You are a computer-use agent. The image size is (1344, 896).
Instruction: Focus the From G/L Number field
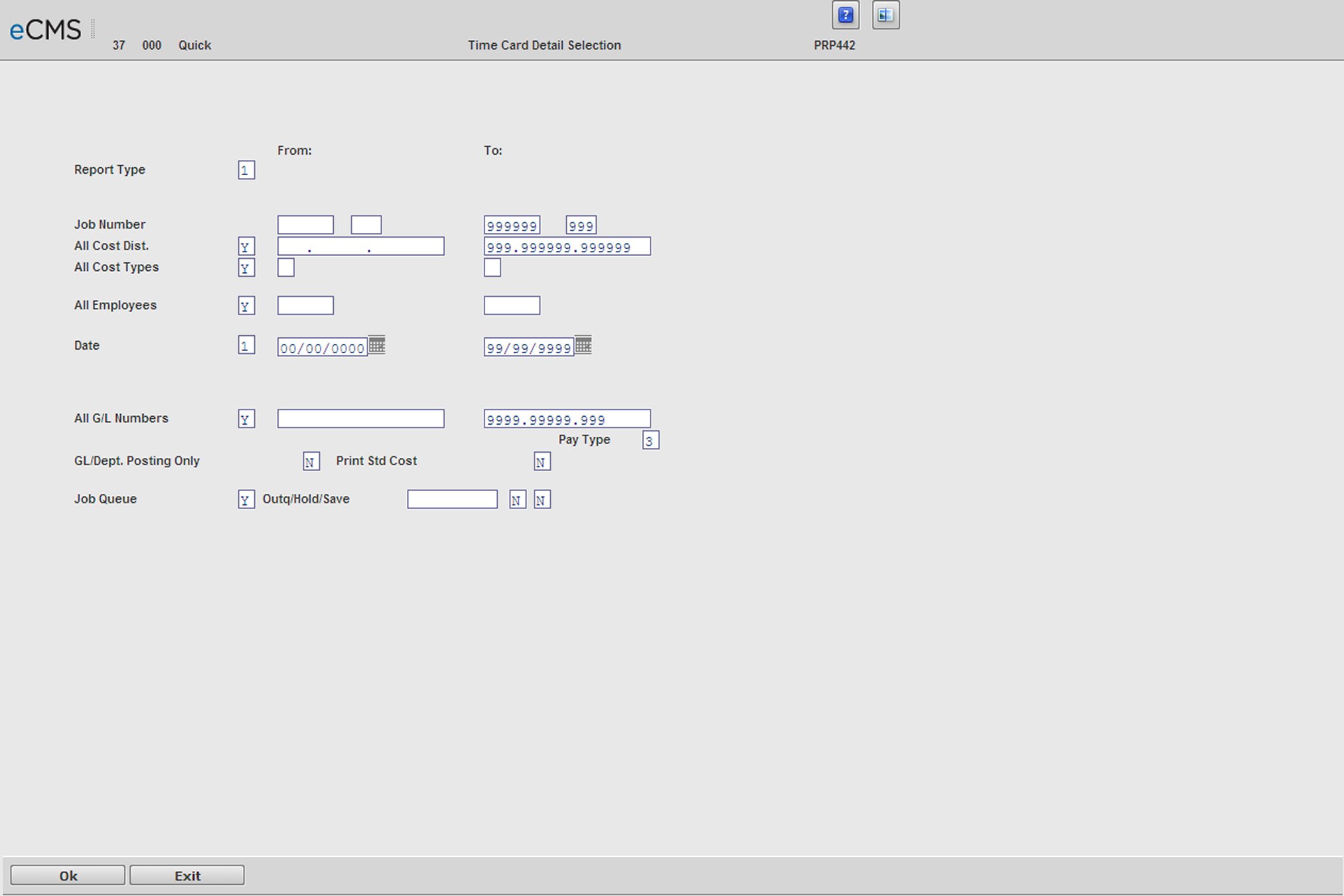pyautogui.click(x=361, y=418)
